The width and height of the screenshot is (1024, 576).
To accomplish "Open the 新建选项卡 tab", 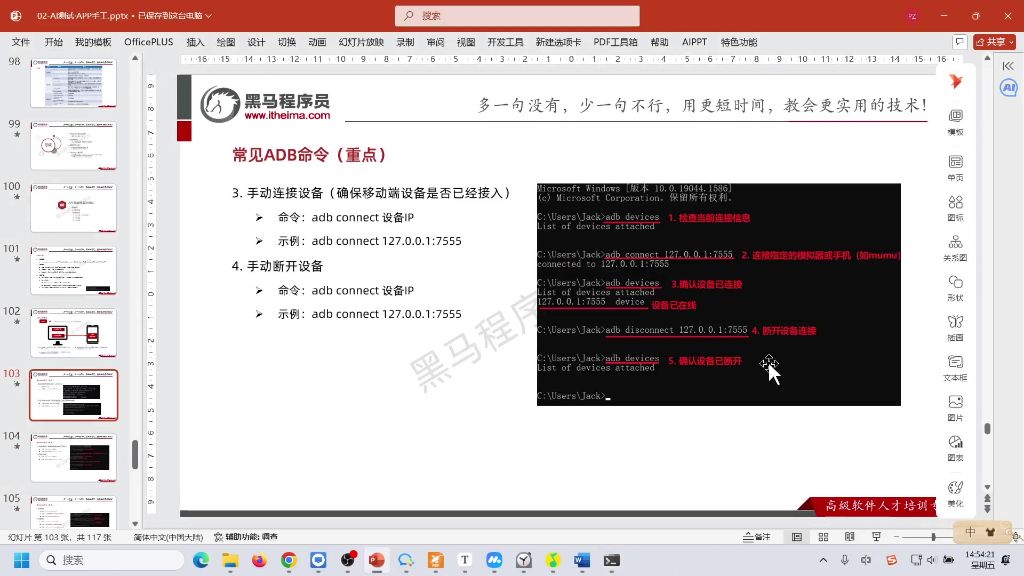I will (558, 42).
